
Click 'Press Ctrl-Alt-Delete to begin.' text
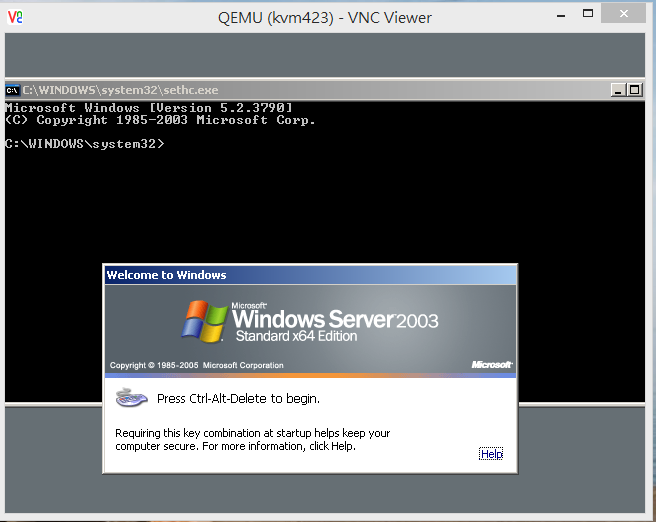238,399
